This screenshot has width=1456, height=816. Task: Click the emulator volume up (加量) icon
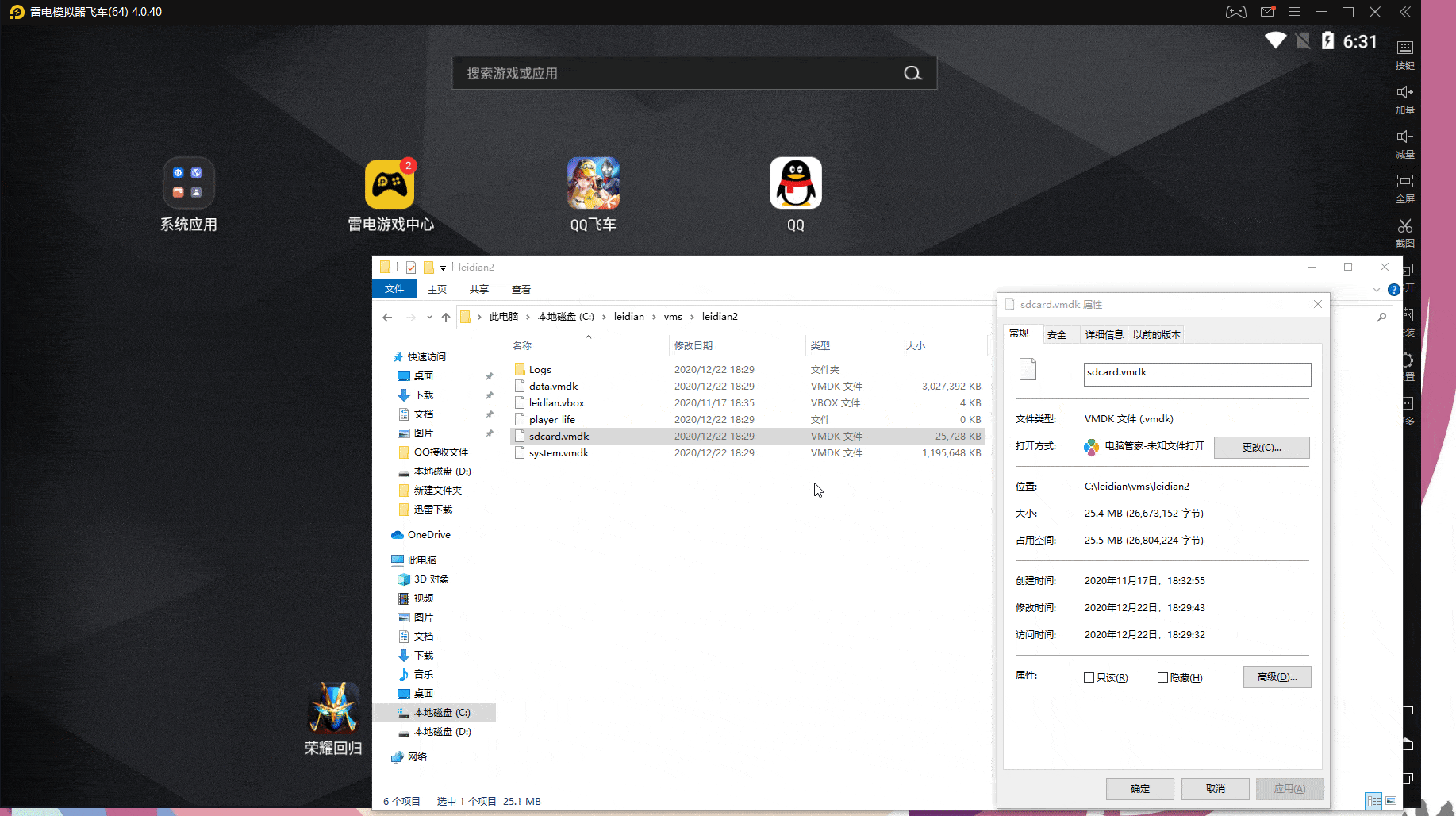(x=1404, y=93)
